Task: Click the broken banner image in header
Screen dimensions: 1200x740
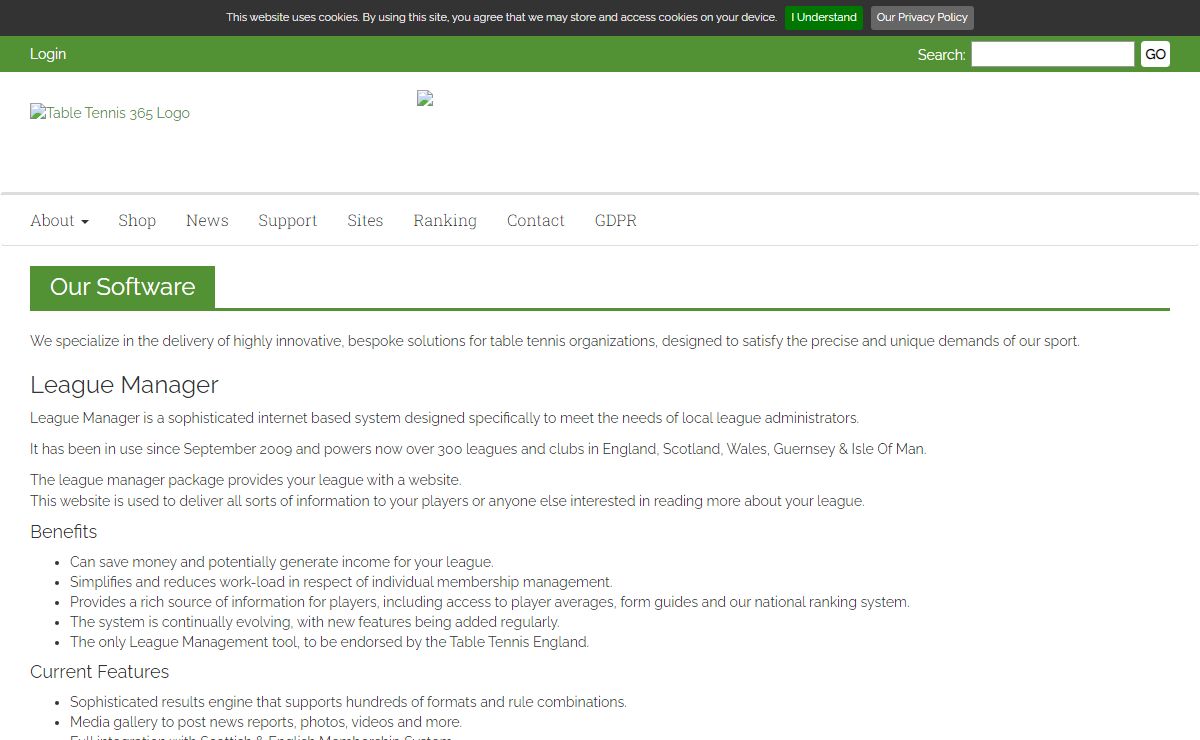Action: pos(425,98)
